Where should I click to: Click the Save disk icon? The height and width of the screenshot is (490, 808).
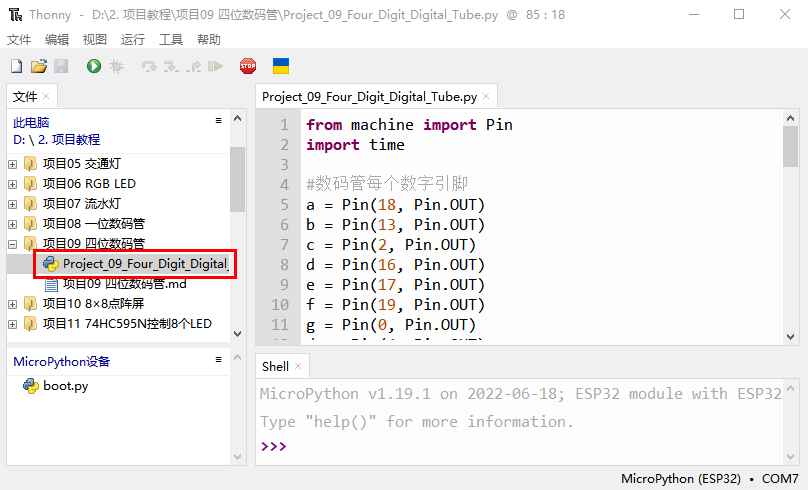pos(61,66)
